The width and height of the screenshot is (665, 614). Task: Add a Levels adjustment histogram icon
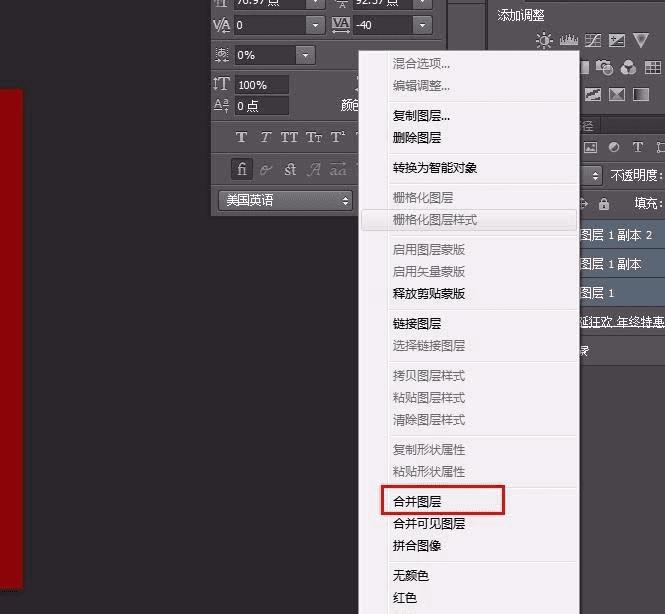click(569, 40)
